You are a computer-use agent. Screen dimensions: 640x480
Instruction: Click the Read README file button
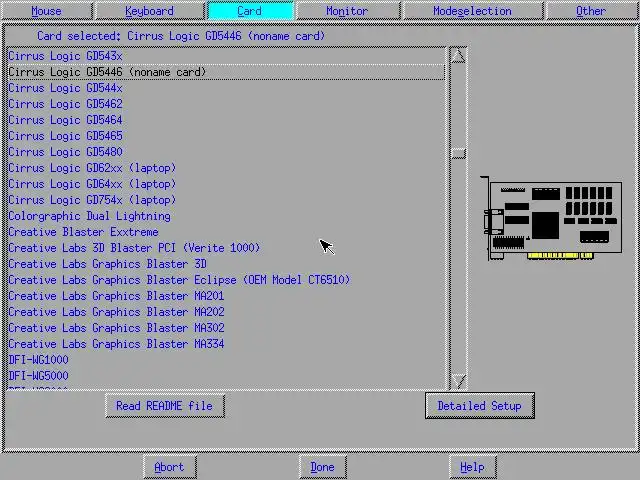pos(165,406)
